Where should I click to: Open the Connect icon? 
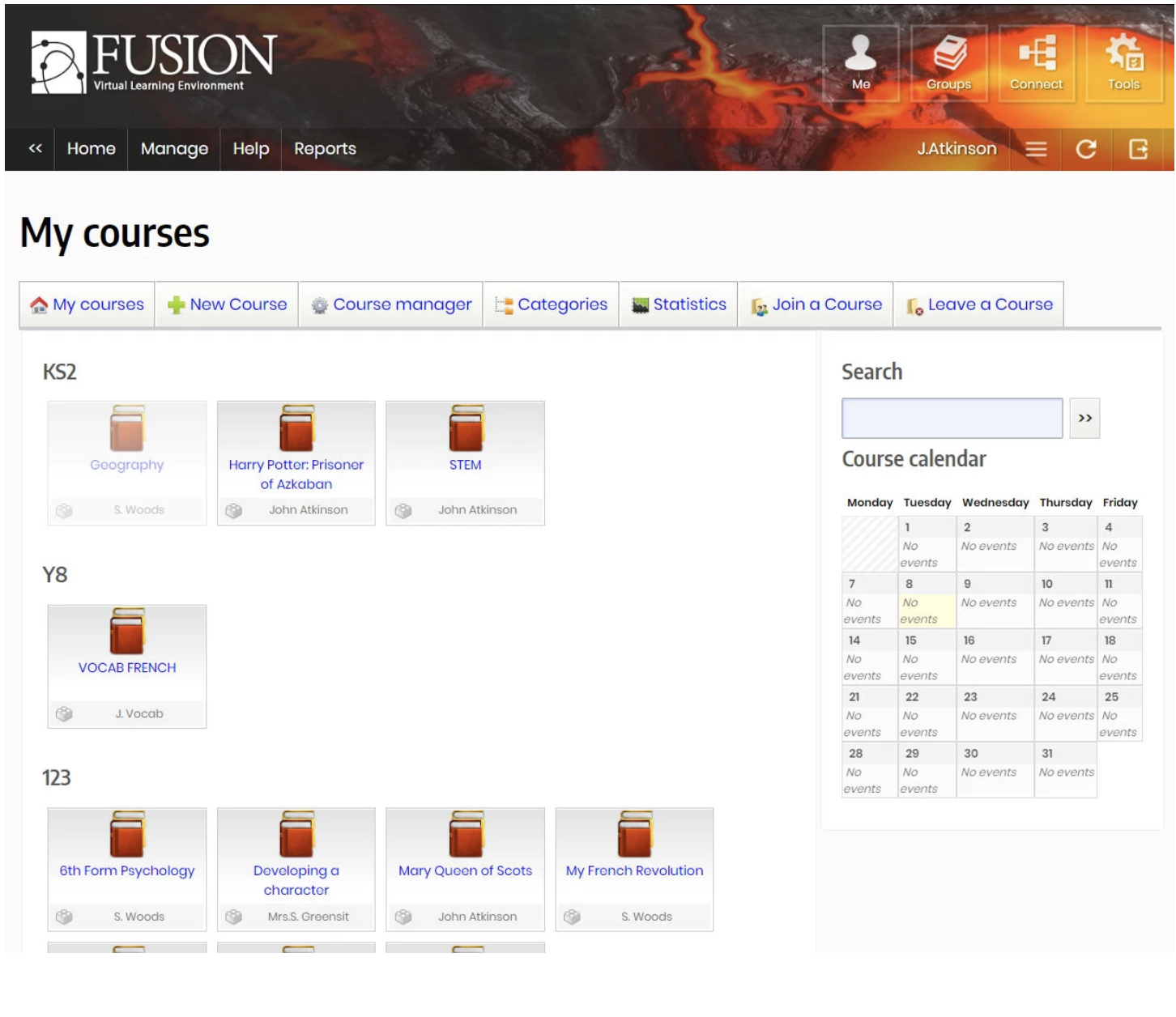point(1036,62)
